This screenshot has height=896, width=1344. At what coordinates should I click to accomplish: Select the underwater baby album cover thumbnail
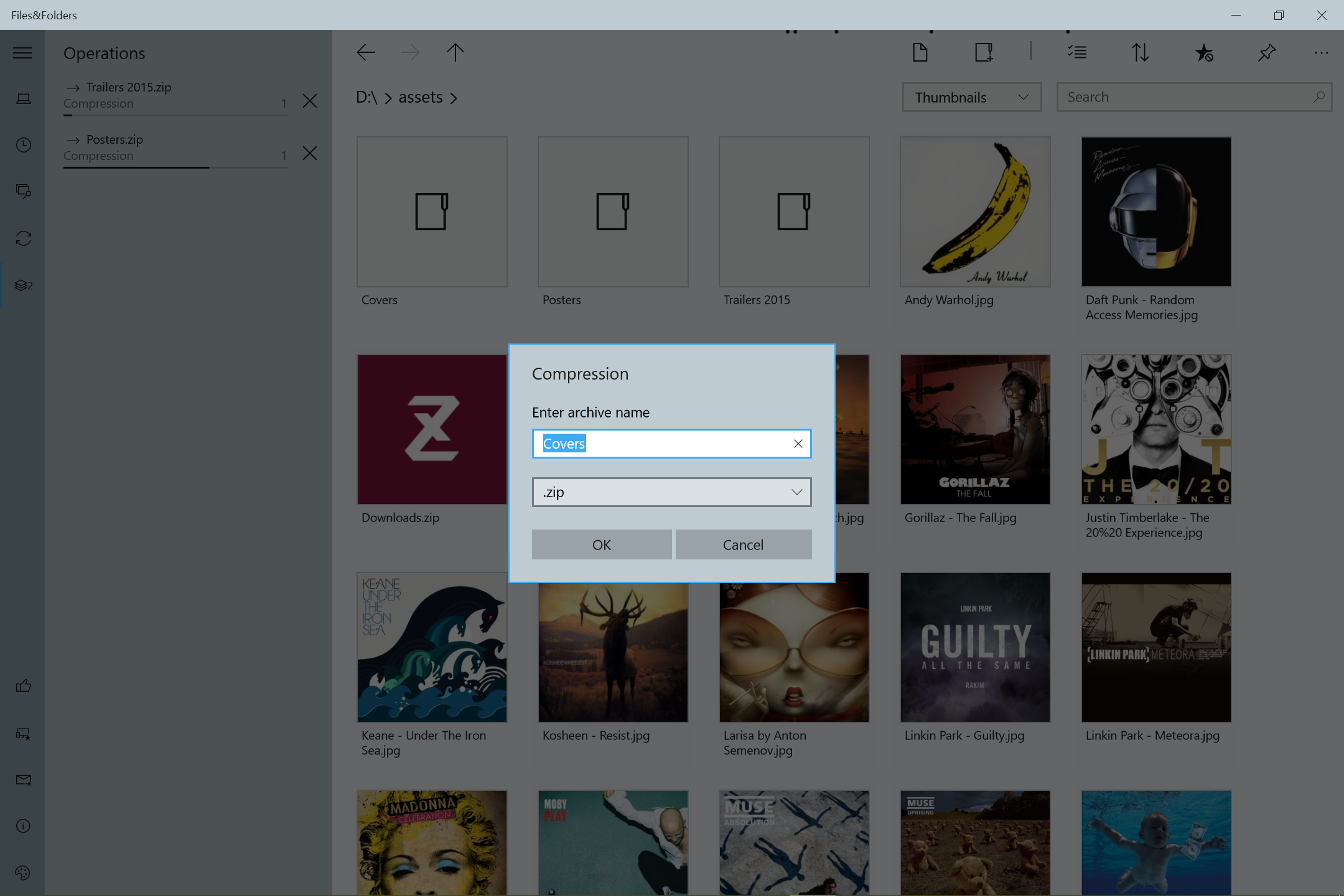1156,842
